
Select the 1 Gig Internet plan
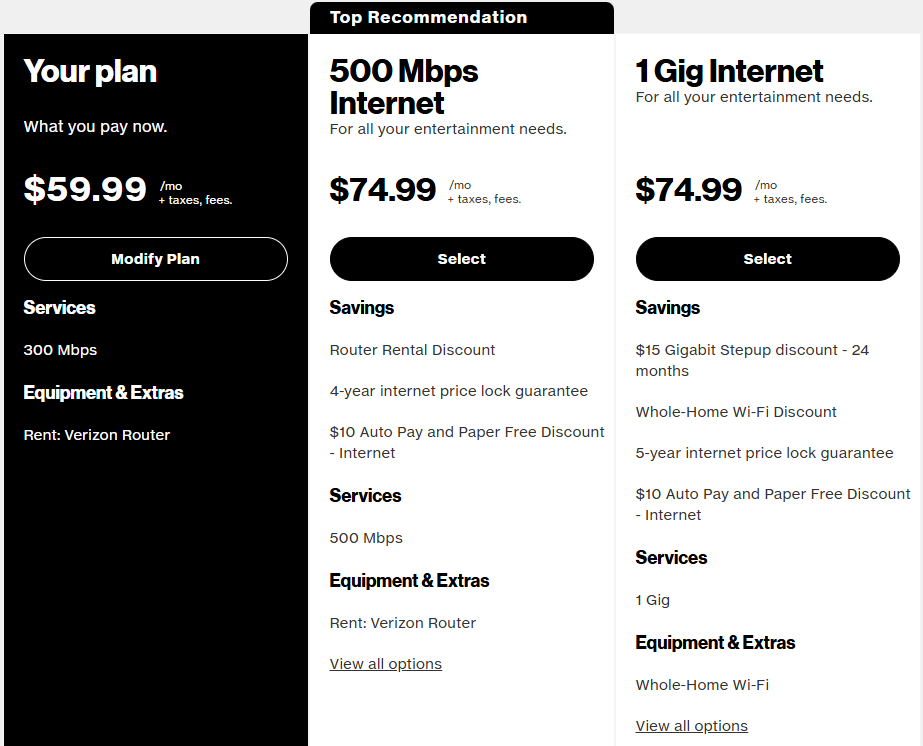click(767, 259)
